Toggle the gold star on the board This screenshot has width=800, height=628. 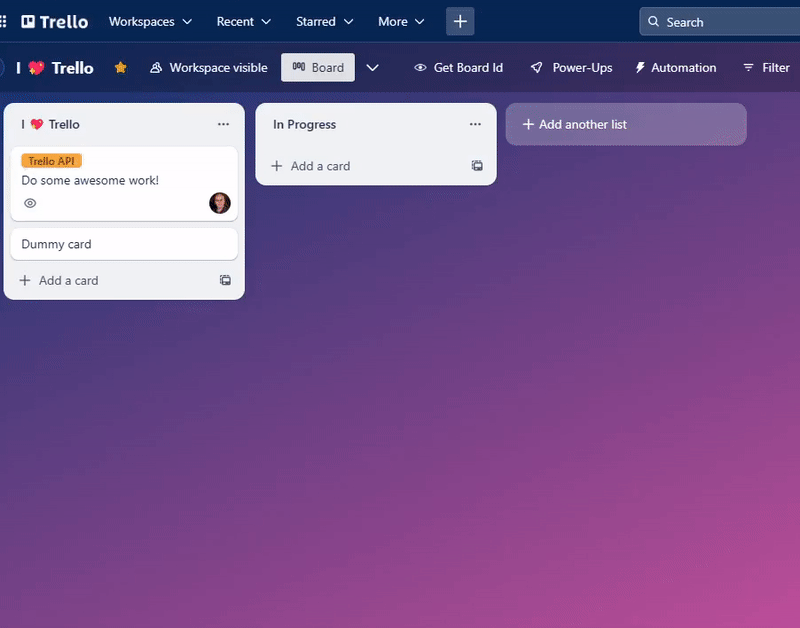pyautogui.click(x=120, y=67)
